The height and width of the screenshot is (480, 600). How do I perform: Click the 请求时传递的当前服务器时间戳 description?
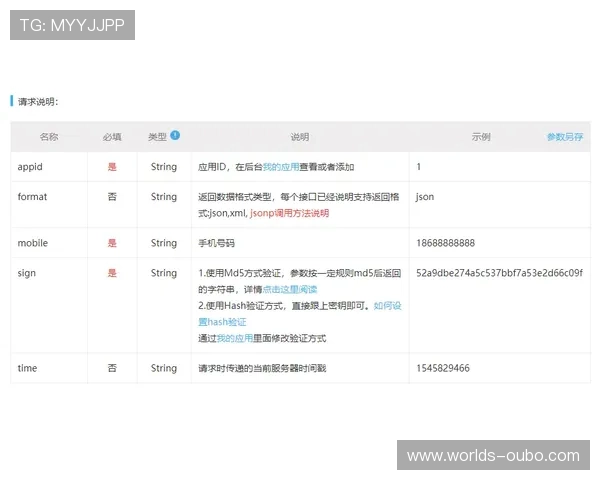[262, 368]
